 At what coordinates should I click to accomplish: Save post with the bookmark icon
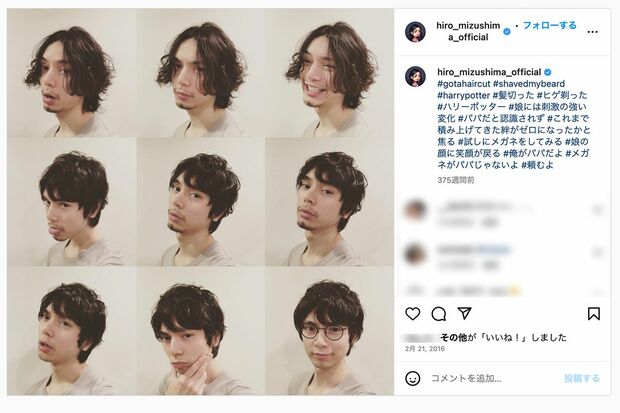(x=594, y=314)
